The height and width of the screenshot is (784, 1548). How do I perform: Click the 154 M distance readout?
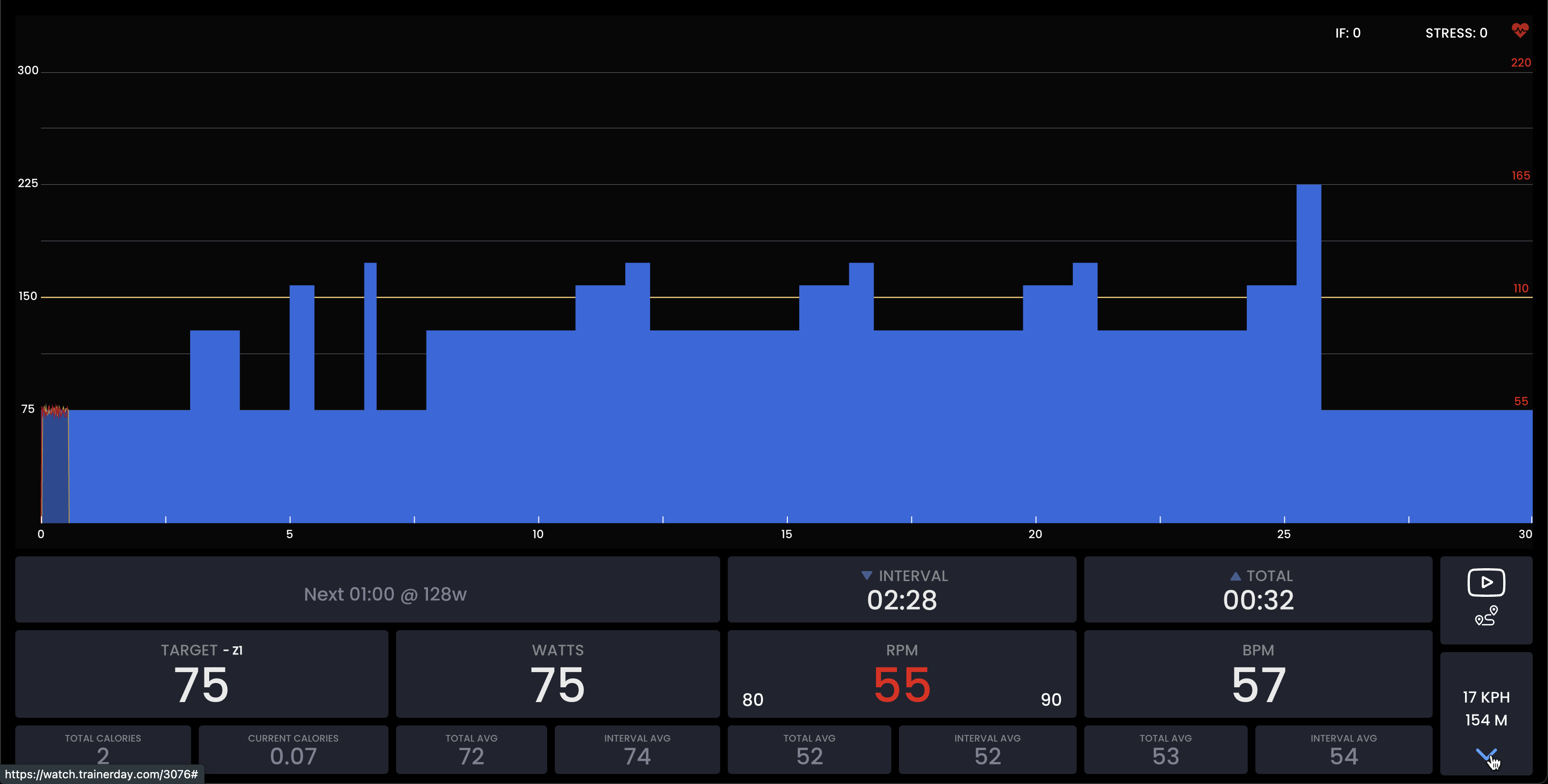(1486, 720)
